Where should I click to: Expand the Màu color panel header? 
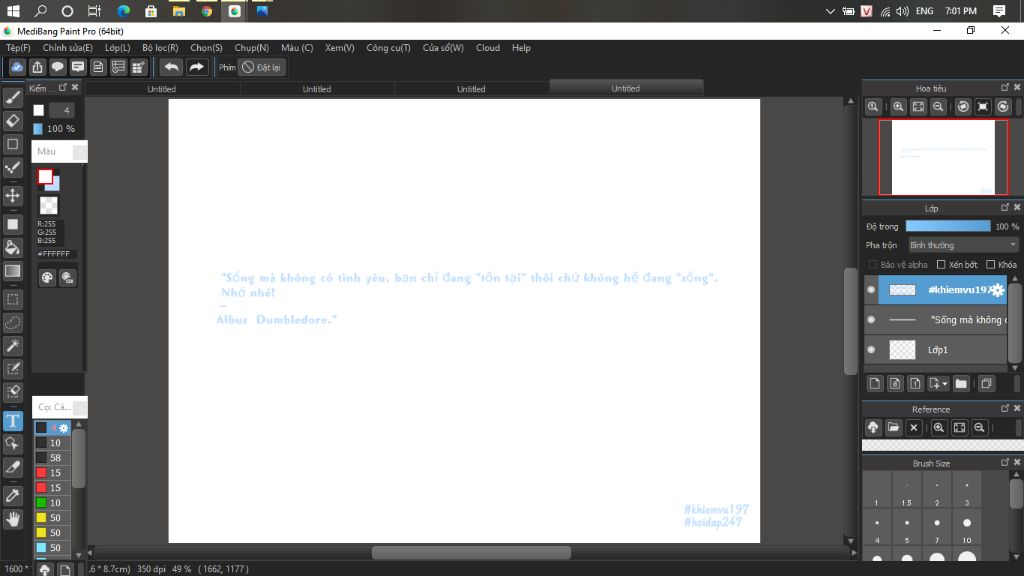click(x=59, y=152)
